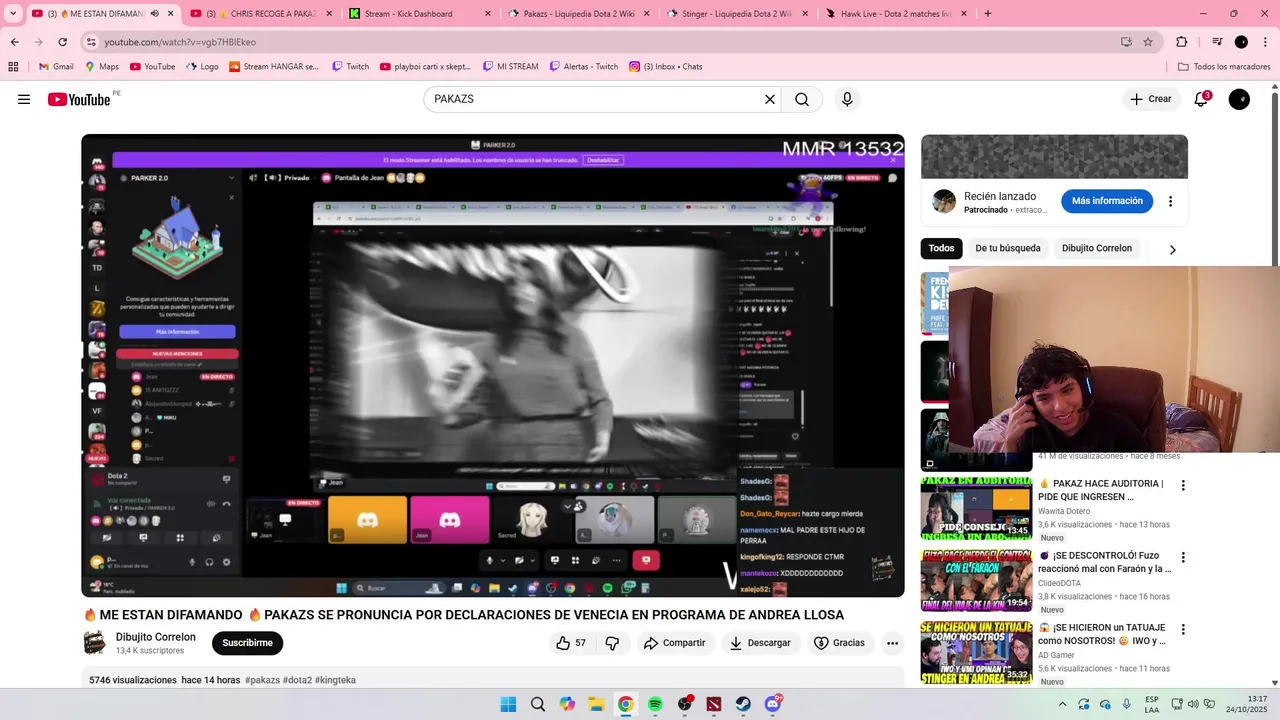Screen dimensions: 1280x720
Task: Open Discord from the taskbar
Action: (x=773, y=704)
